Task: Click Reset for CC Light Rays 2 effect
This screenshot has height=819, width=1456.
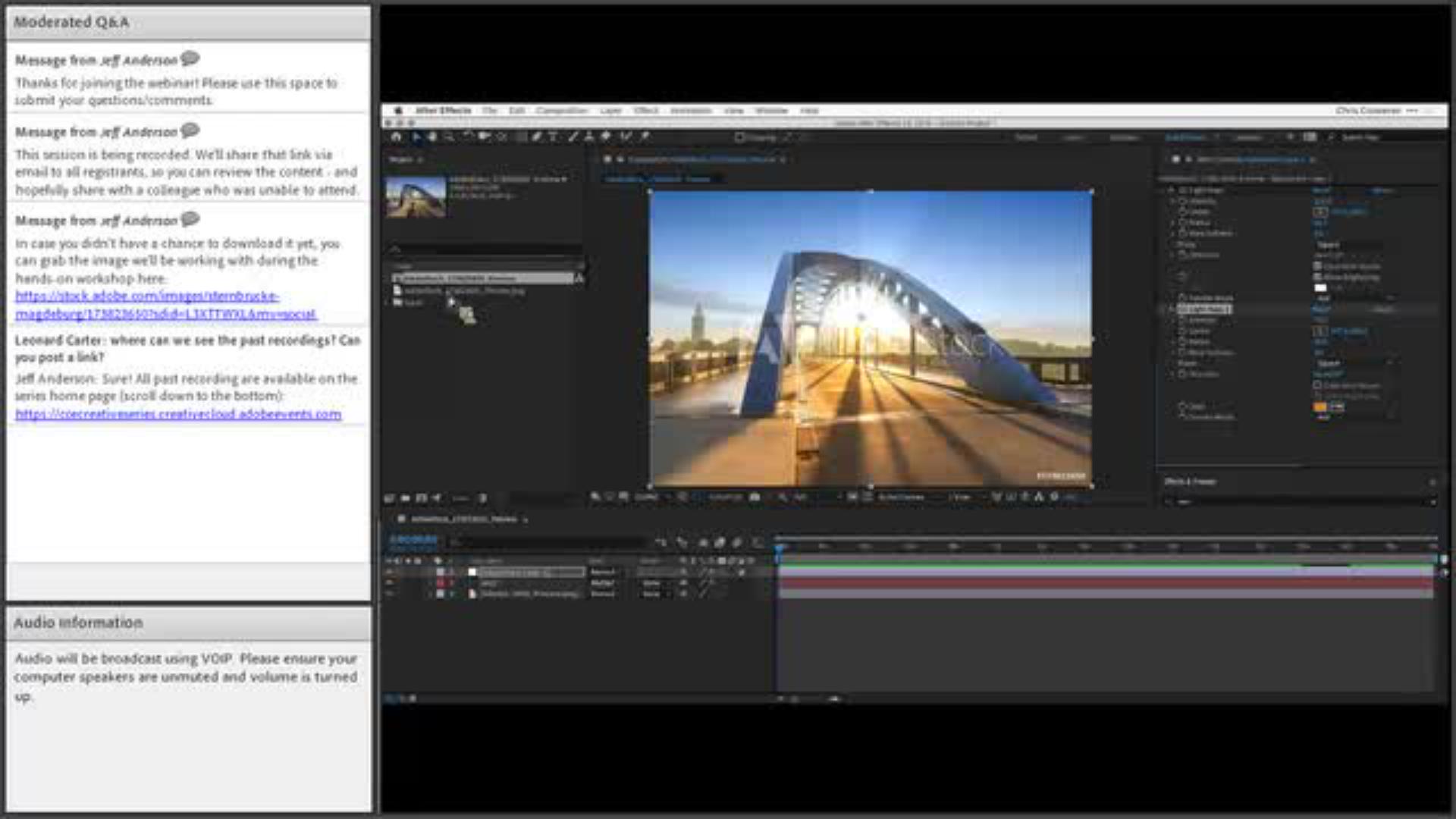Action: 1322,309
